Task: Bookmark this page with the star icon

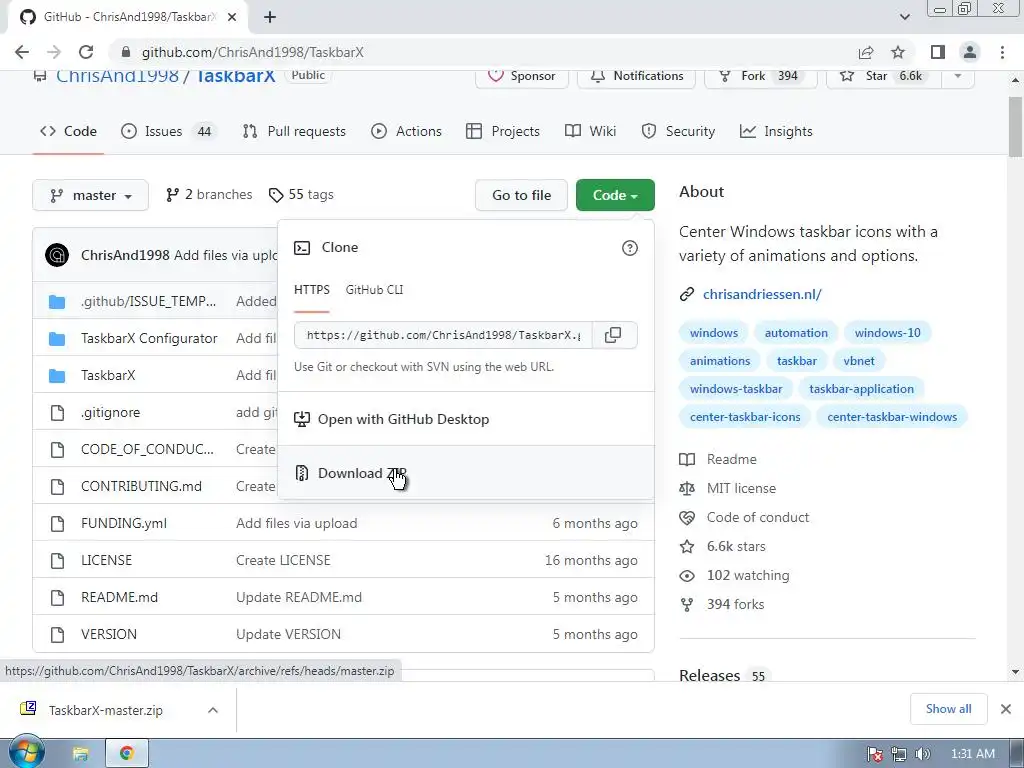Action: (898, 52)
